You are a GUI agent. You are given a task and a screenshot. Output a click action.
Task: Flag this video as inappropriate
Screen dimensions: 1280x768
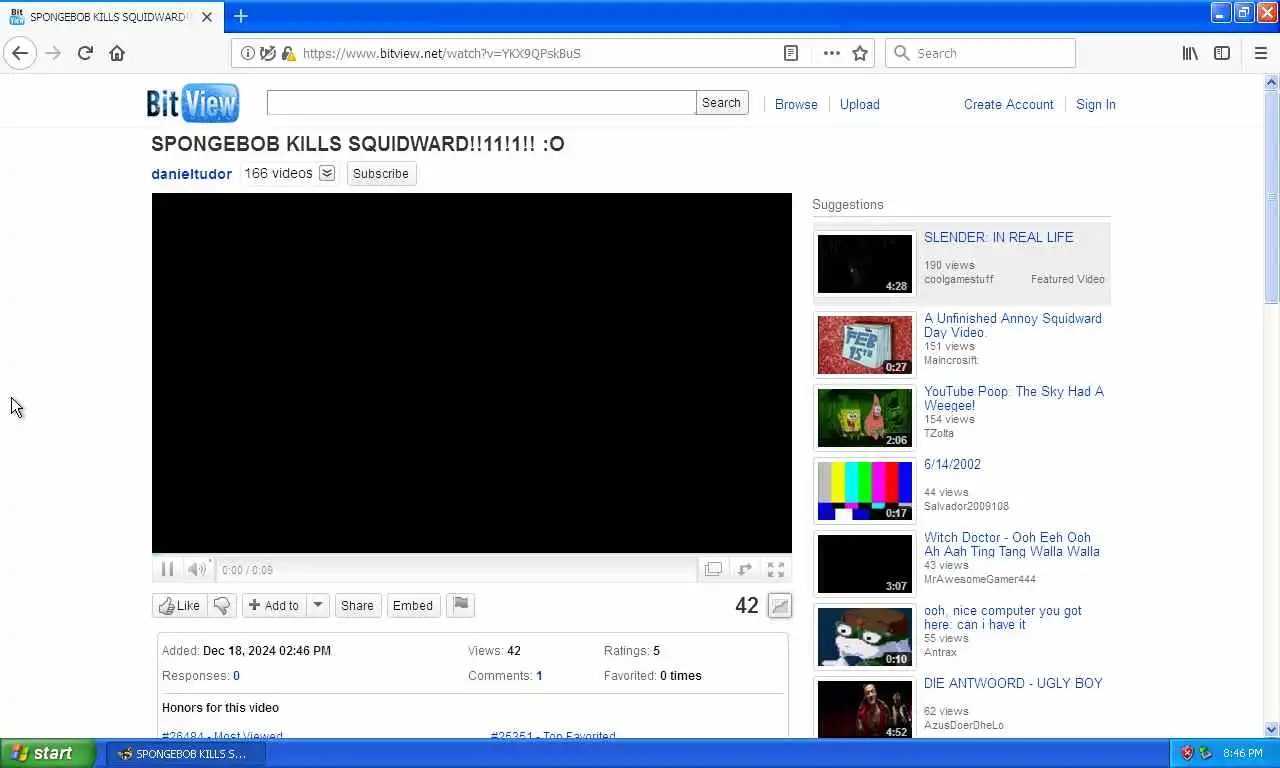point(460,605)
